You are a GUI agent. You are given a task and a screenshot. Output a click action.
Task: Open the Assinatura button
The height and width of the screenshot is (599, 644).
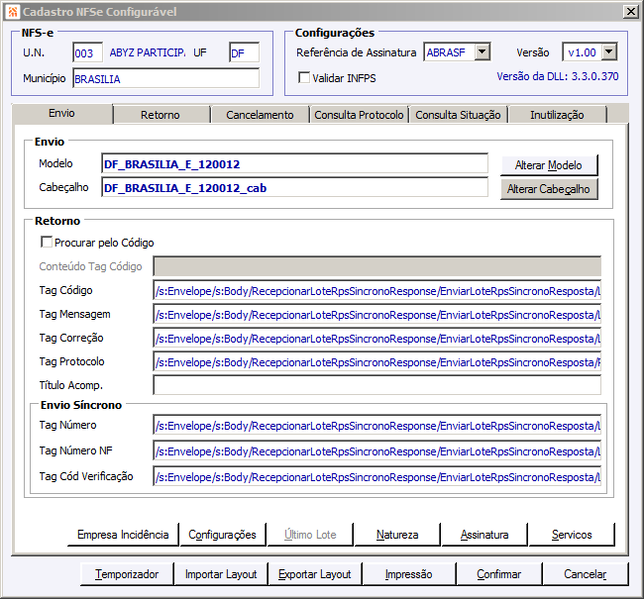(x=484, y=534)
